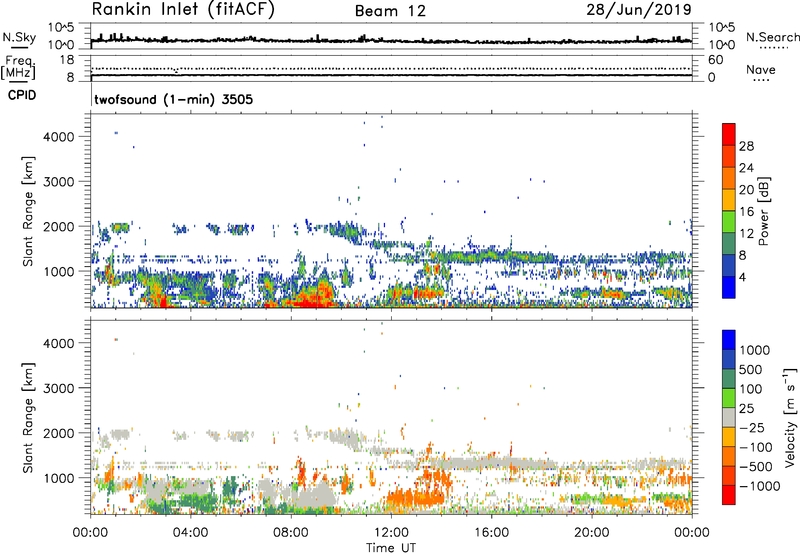The height and width of the screenshot is (554, 800).
Task: Click the '16' power scale value
Action: 745,212
